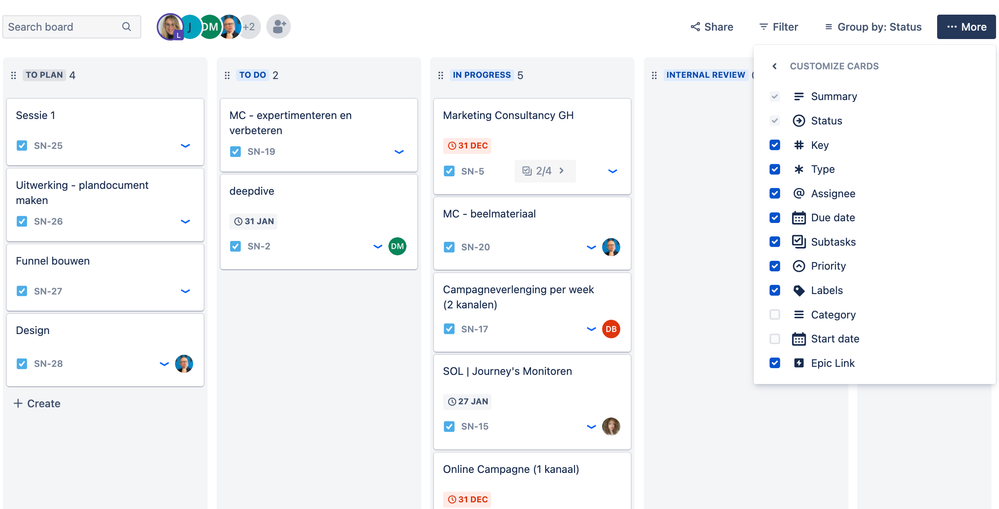Click the Epic Link lightning icon
The height and width of the screenshot is (509, 999).
coord(799,363)
